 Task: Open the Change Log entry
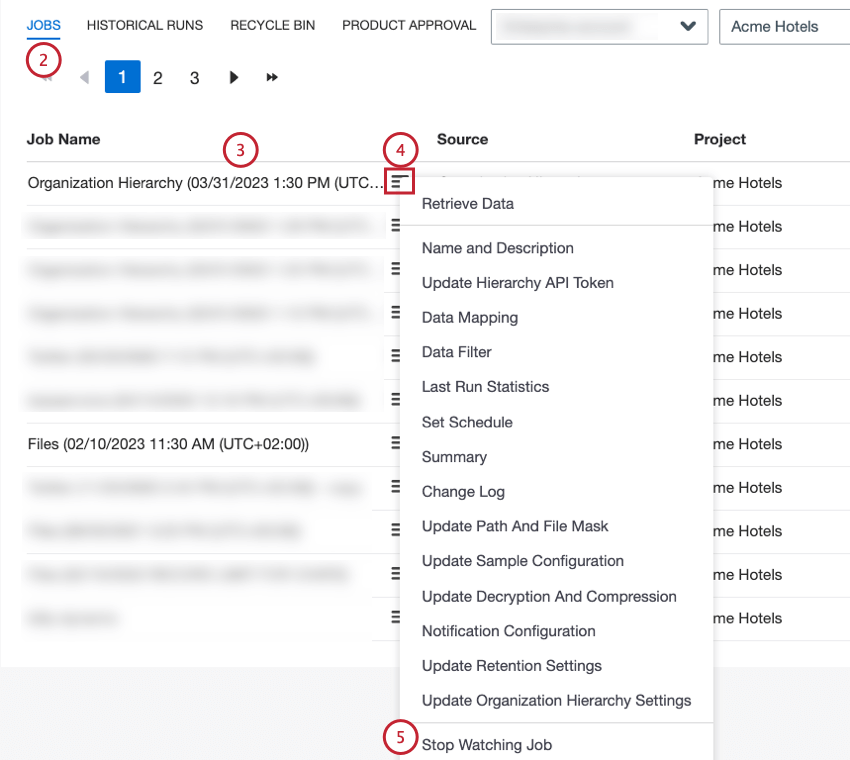(x=463, y=492)
